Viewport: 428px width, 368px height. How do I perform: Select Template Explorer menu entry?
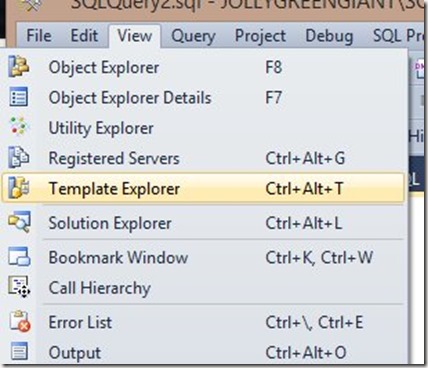pos(203,188)
